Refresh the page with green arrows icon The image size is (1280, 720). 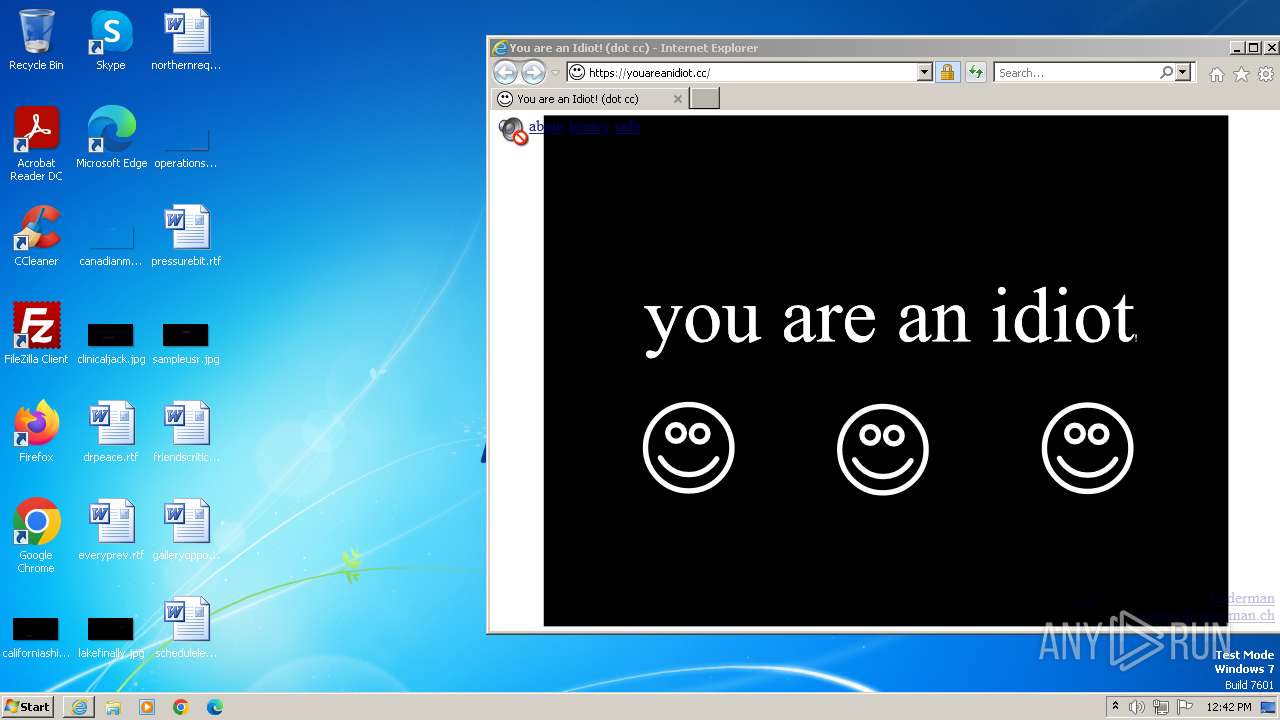coord(975,72)
